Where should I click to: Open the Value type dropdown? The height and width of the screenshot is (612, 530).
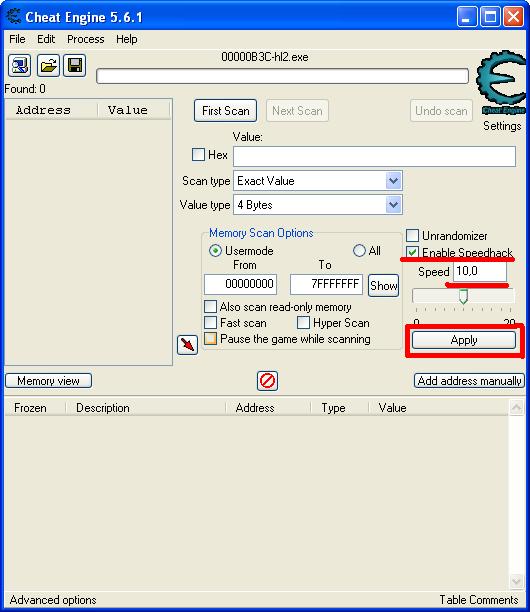(x=393, y=205)
